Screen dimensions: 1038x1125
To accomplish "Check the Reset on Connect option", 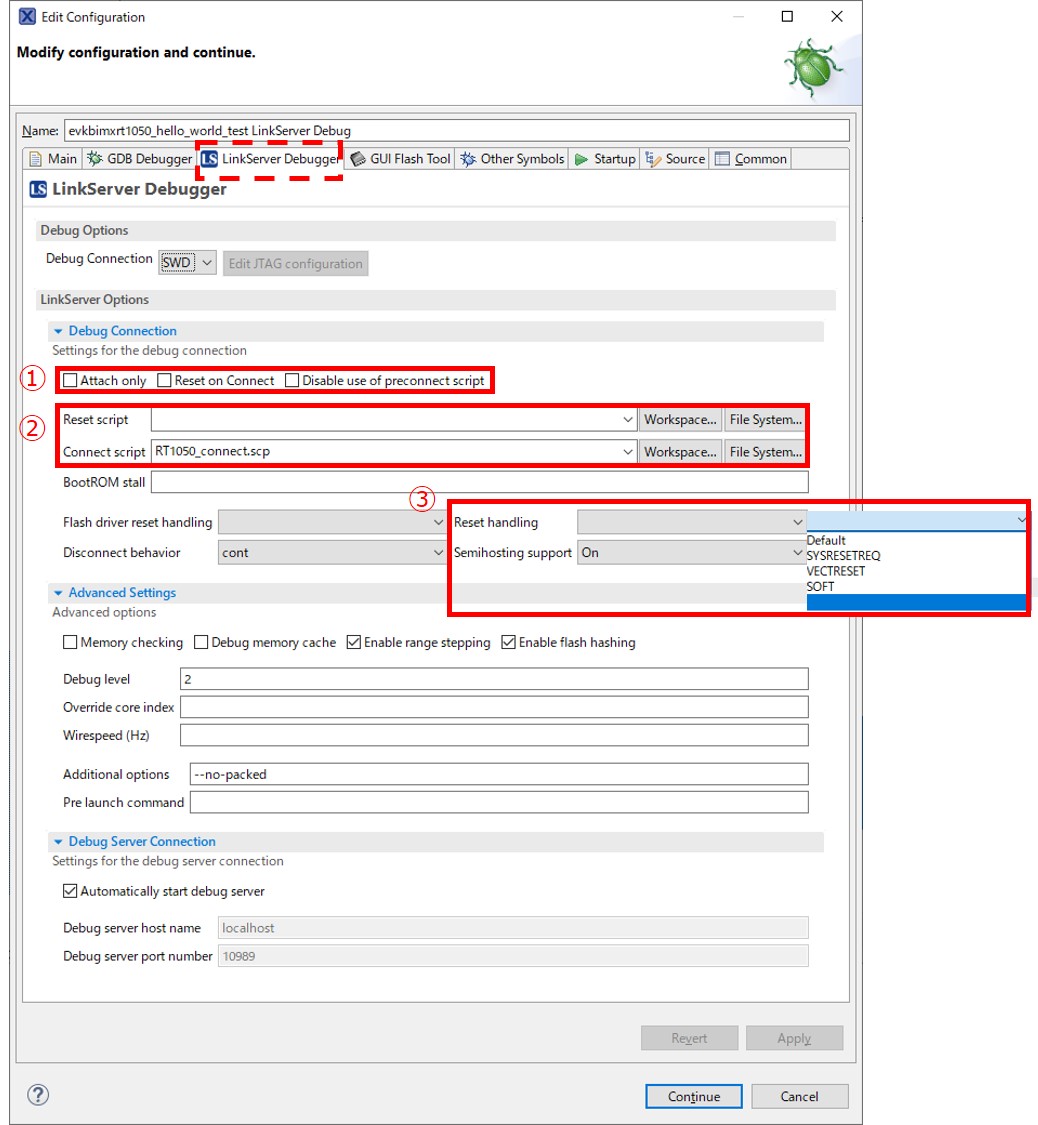I will tap(164, 381).
